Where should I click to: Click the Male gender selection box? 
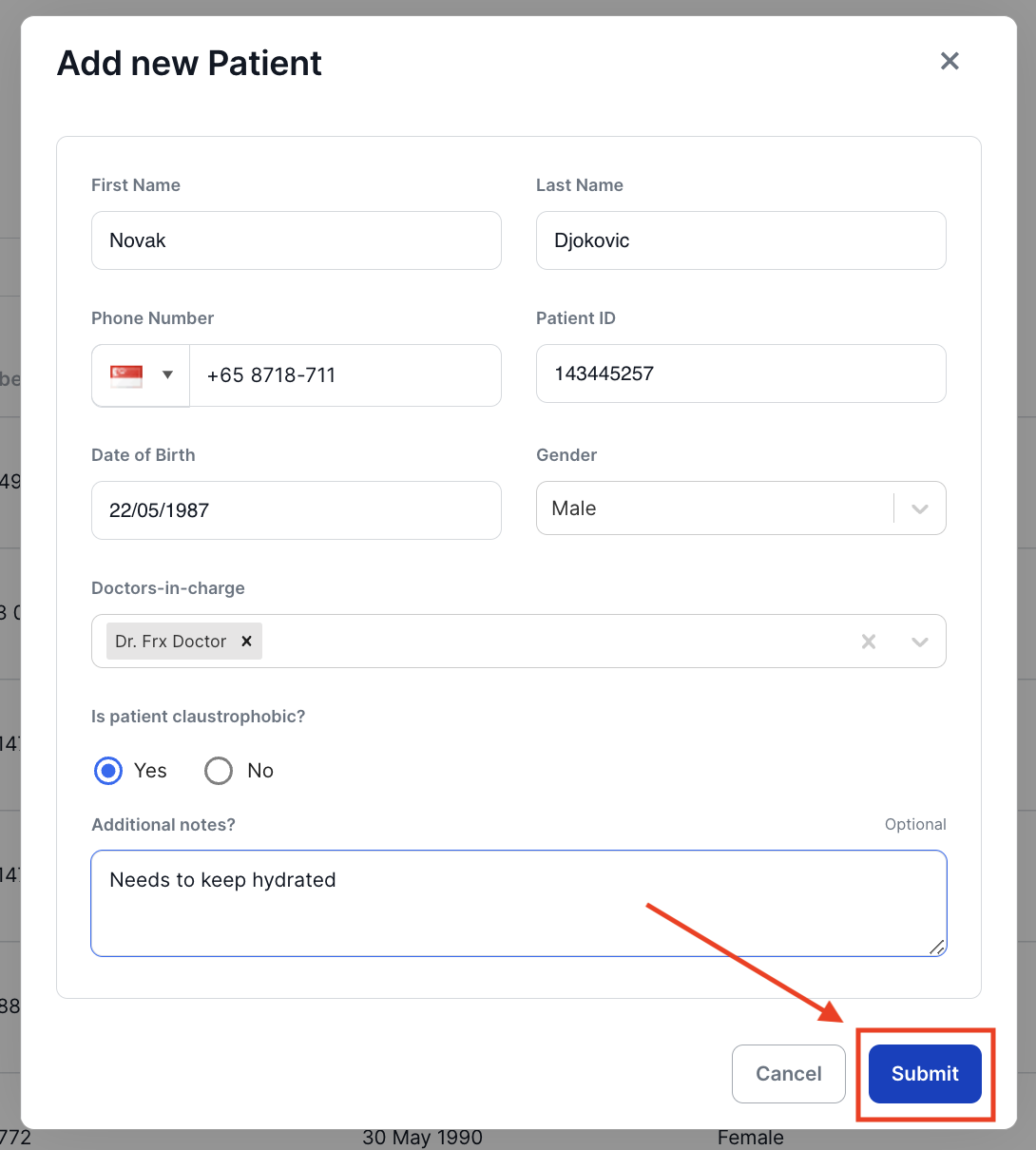[x=715, y=508]
